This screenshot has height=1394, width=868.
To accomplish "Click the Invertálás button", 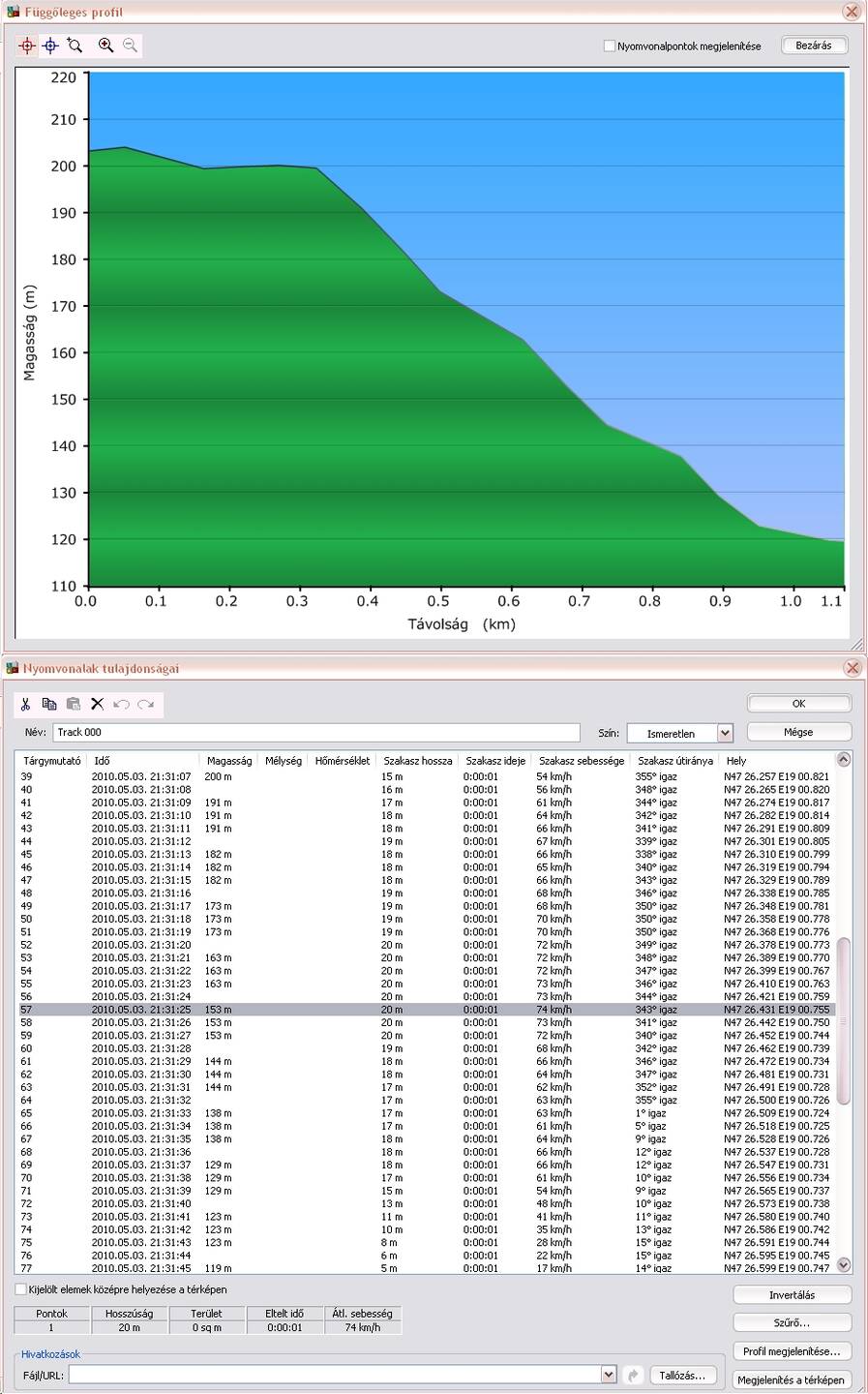I will (792, 1294).
